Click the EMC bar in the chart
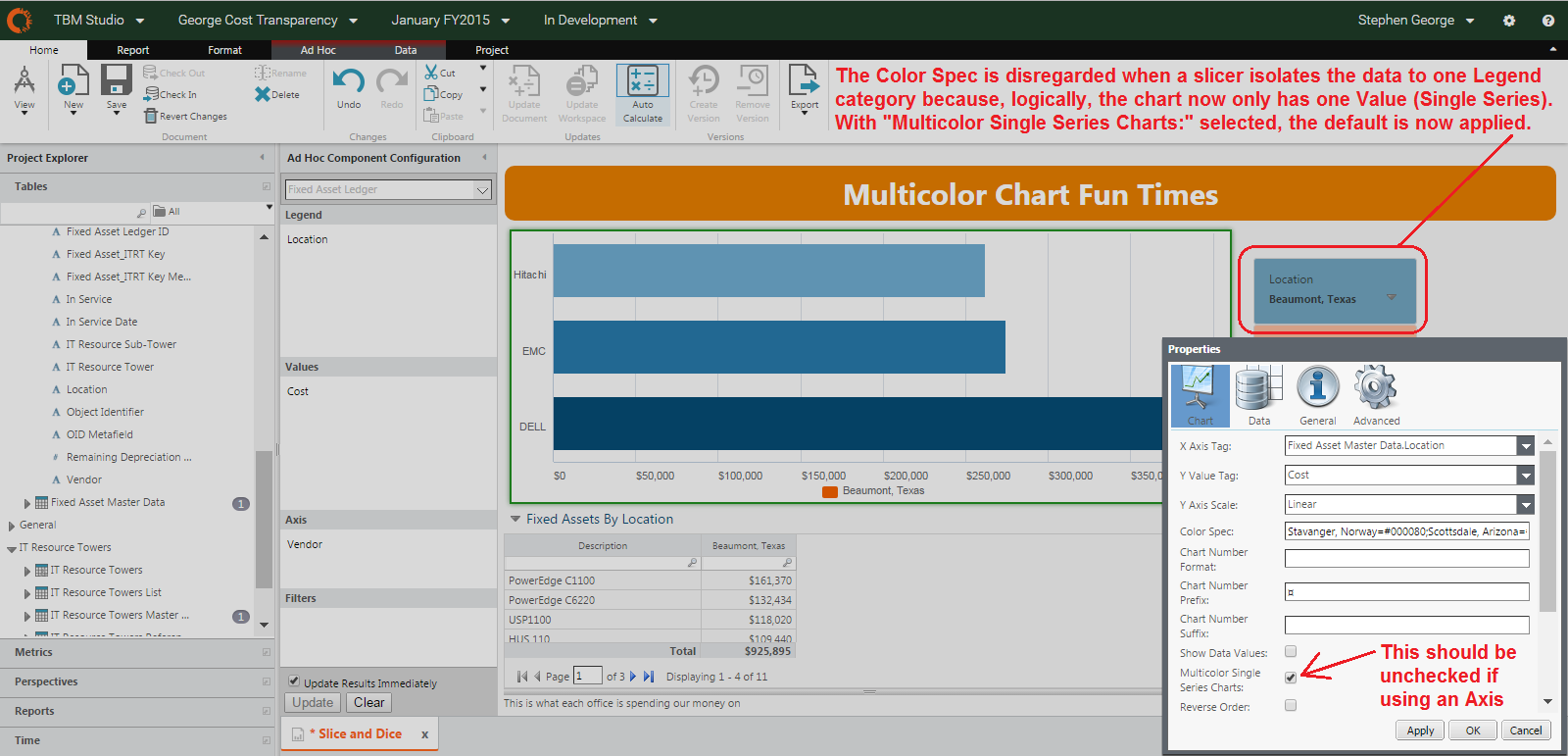The width and height of the screenshot is (1568, 756). pos(779,347)
